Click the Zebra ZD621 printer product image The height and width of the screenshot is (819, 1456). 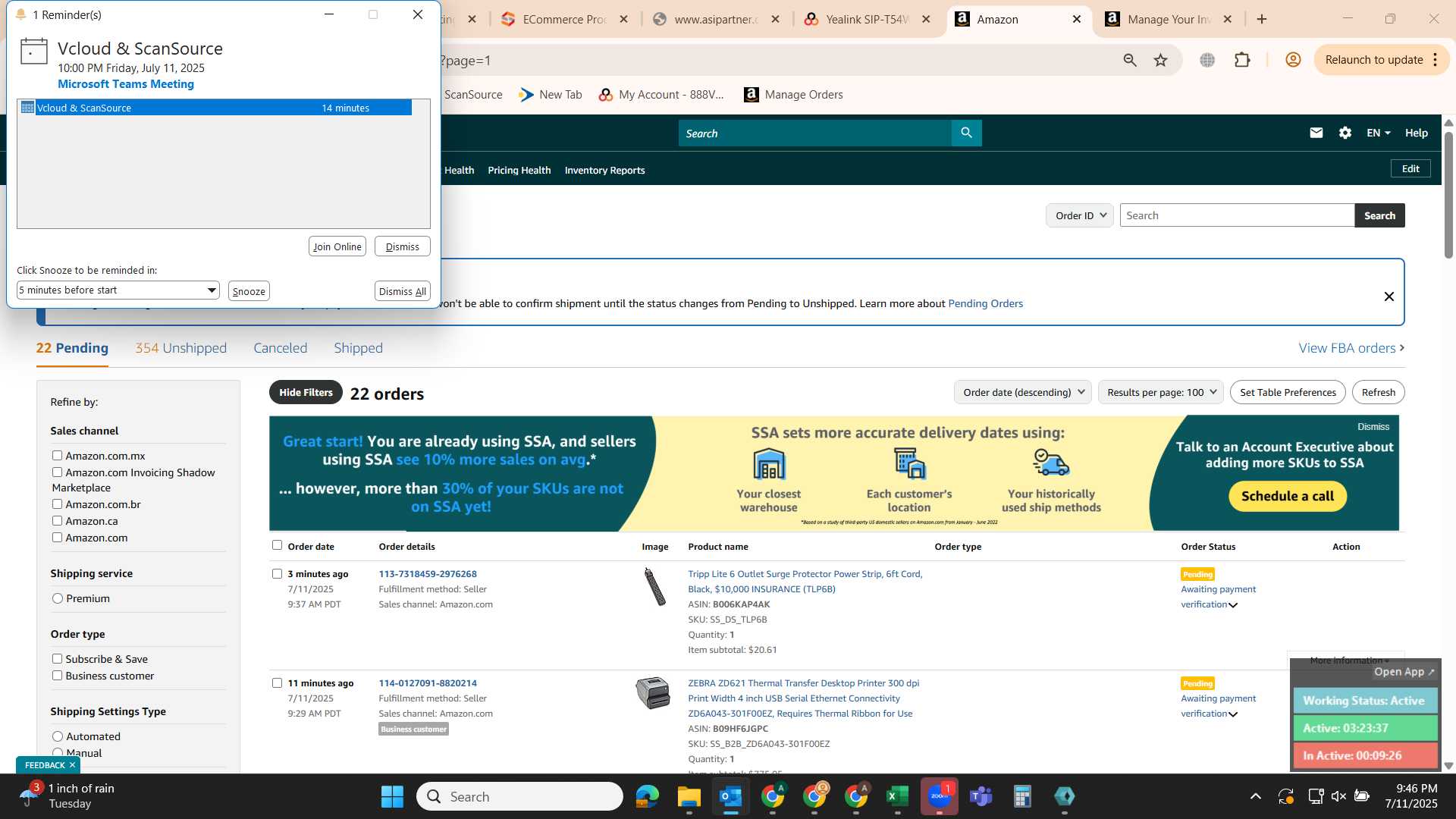tap(653, 693)
